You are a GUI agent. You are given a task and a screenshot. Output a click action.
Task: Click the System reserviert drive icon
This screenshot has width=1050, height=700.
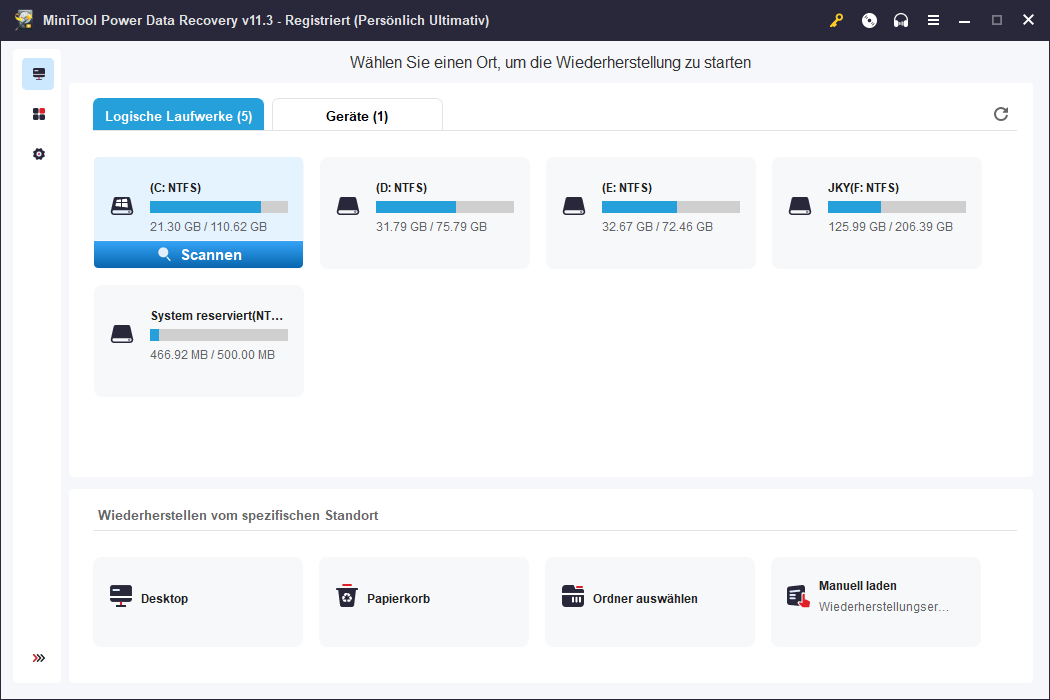tap(122, 334)
